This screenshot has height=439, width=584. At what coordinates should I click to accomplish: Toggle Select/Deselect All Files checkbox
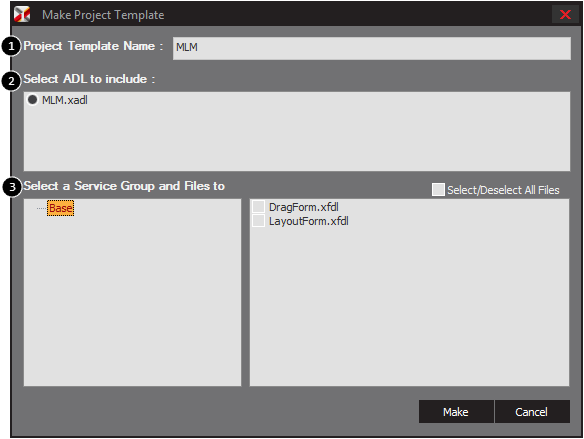tap(438, 190)
